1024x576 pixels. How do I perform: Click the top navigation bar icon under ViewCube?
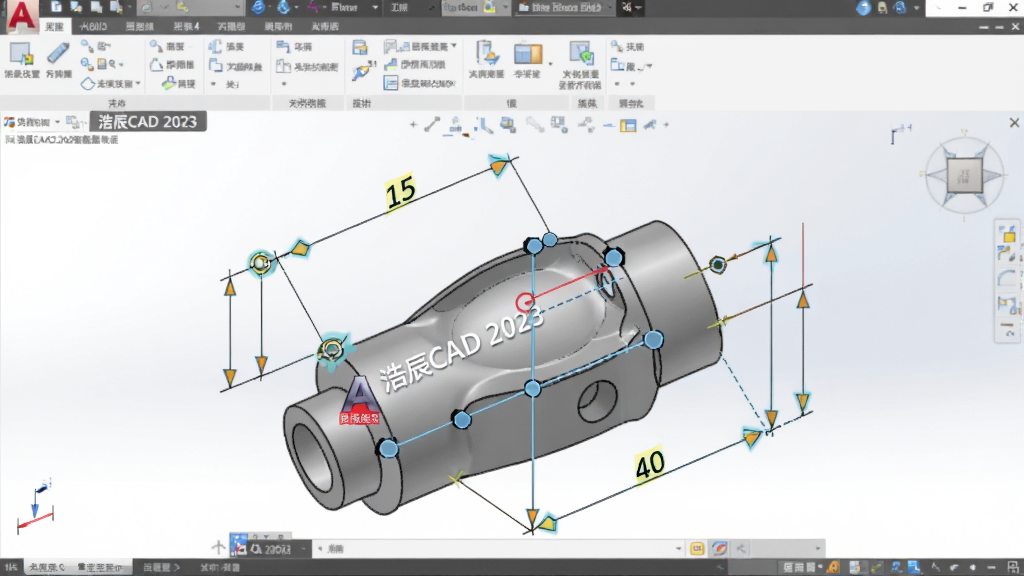(1008, 234)
